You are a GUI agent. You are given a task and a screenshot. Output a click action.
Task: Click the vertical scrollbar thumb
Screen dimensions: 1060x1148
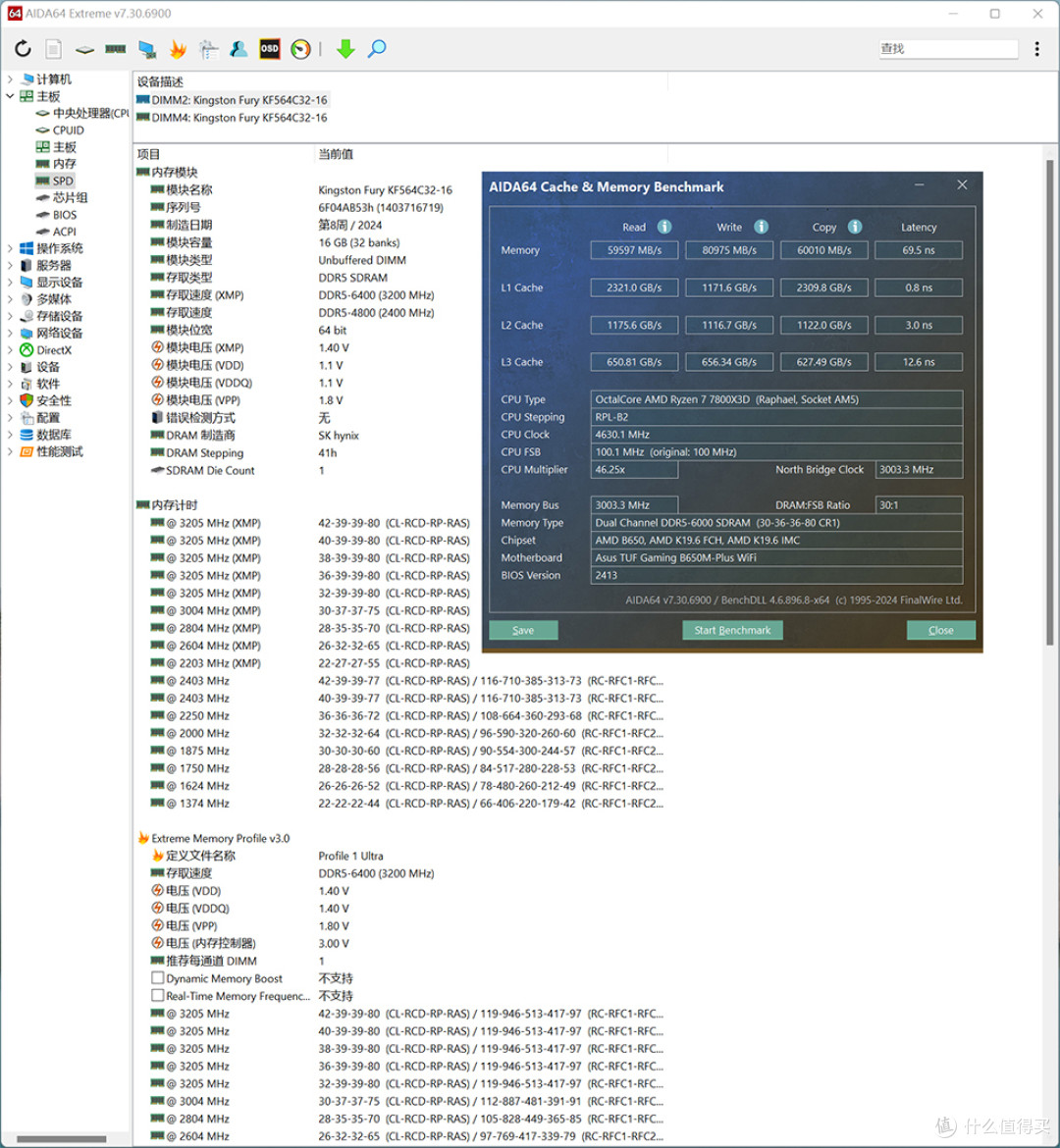(x=1049, y=402)
